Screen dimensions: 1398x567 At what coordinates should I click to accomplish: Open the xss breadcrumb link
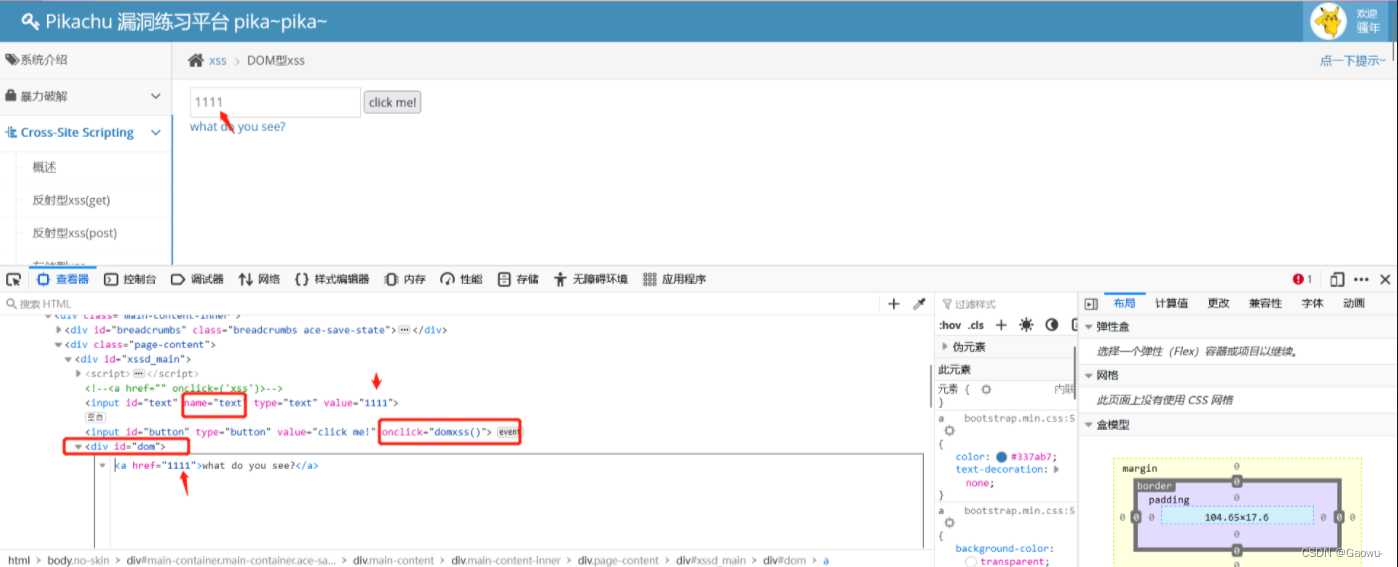(218, 61)
